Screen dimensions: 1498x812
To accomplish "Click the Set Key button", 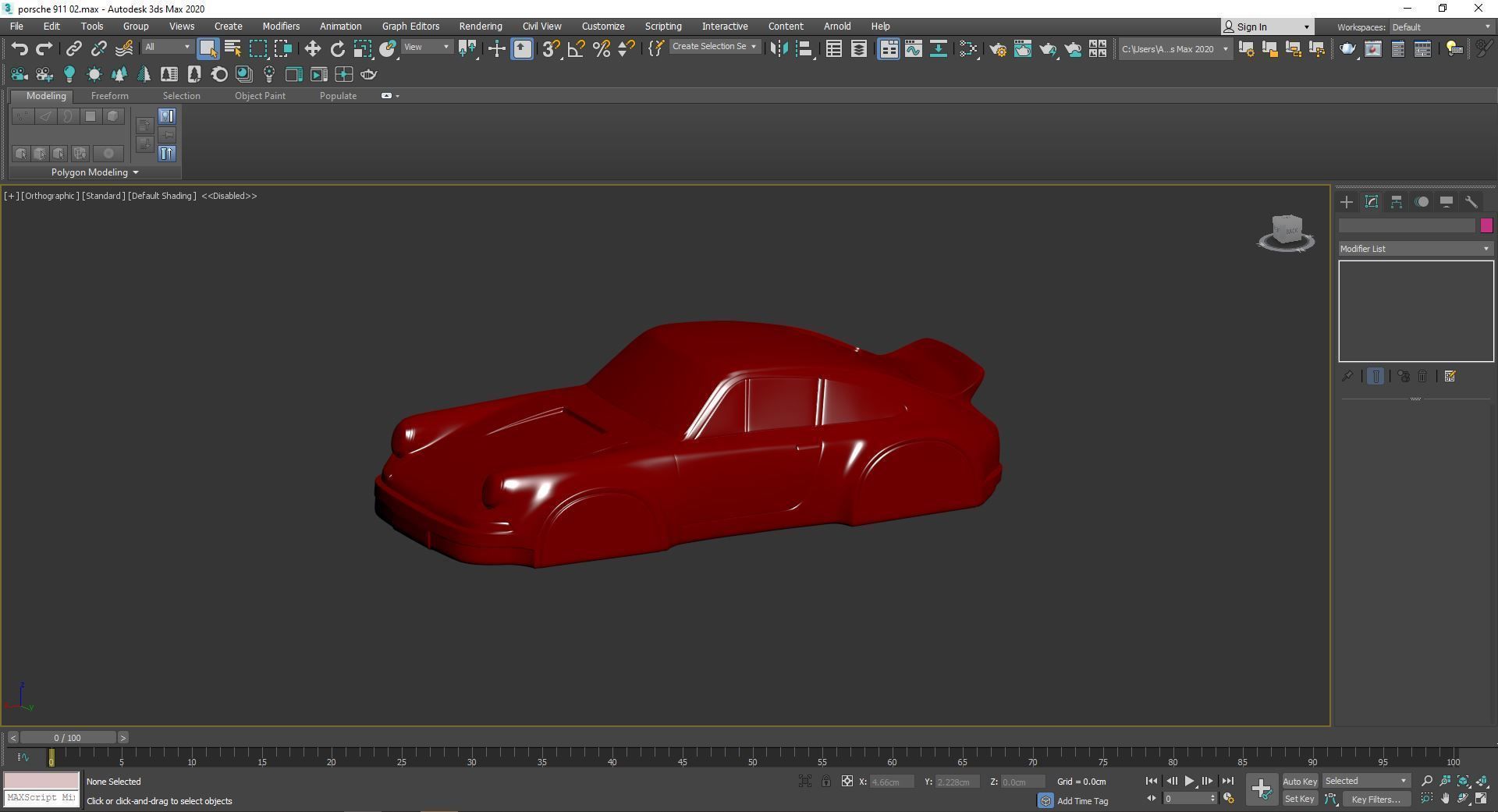I will click(x=1299, y=799).
